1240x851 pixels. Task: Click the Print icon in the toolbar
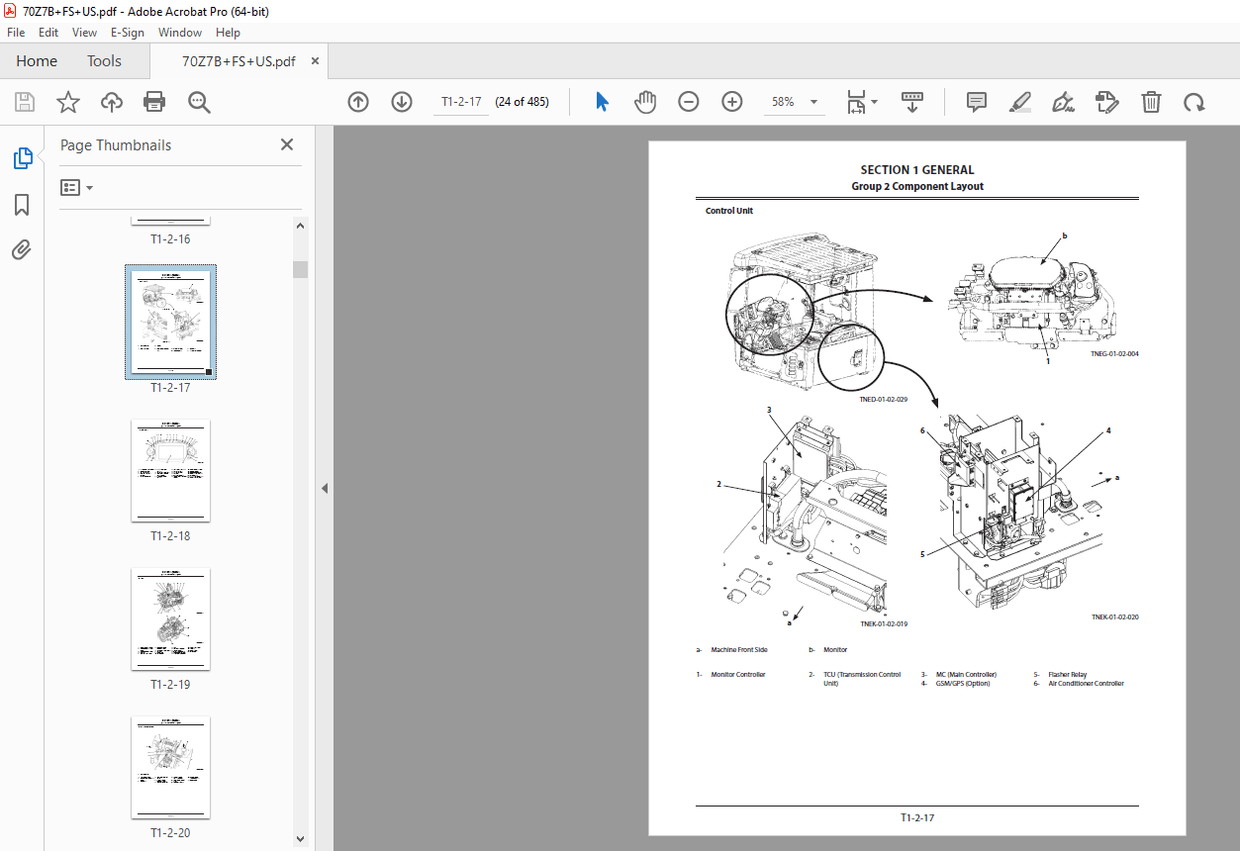pos(154,101)
